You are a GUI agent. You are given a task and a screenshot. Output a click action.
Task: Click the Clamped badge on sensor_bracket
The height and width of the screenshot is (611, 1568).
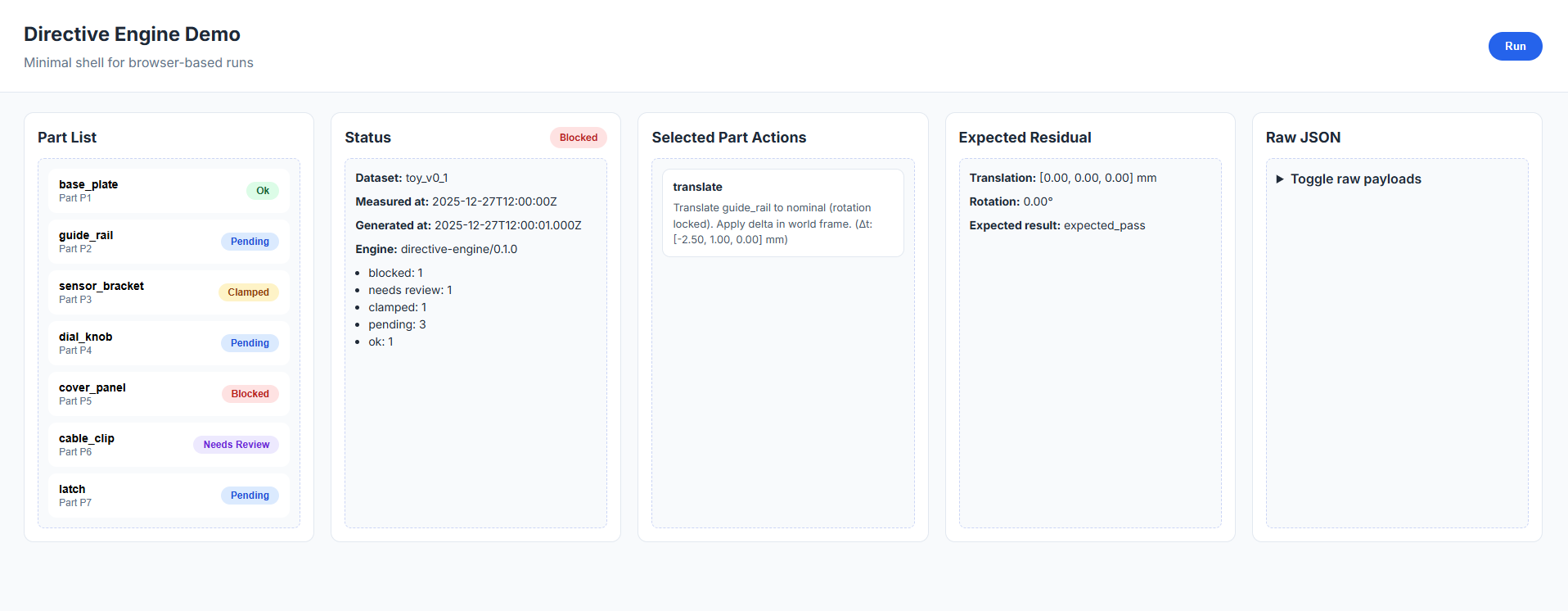pos(248,292)
